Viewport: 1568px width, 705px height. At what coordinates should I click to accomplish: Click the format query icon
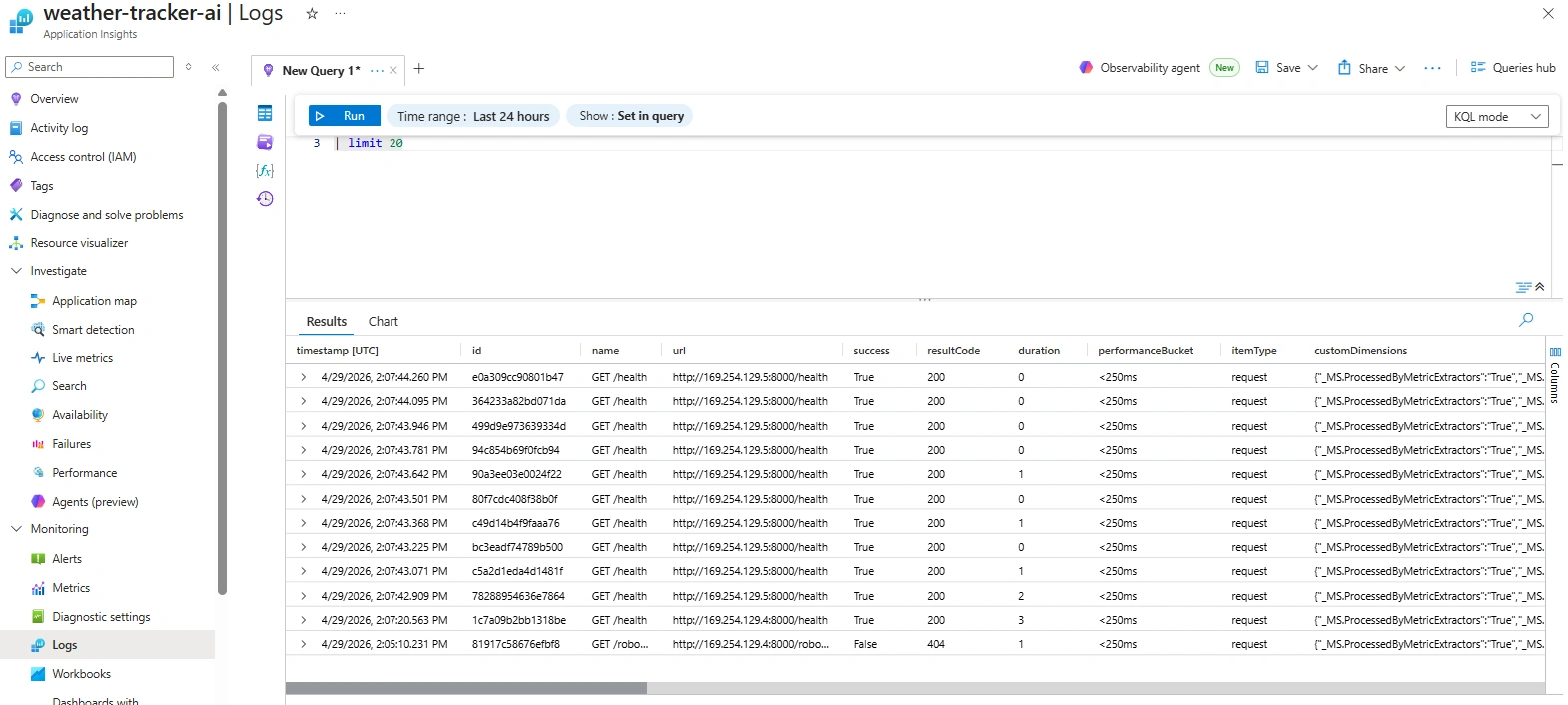click(1523, 287)
